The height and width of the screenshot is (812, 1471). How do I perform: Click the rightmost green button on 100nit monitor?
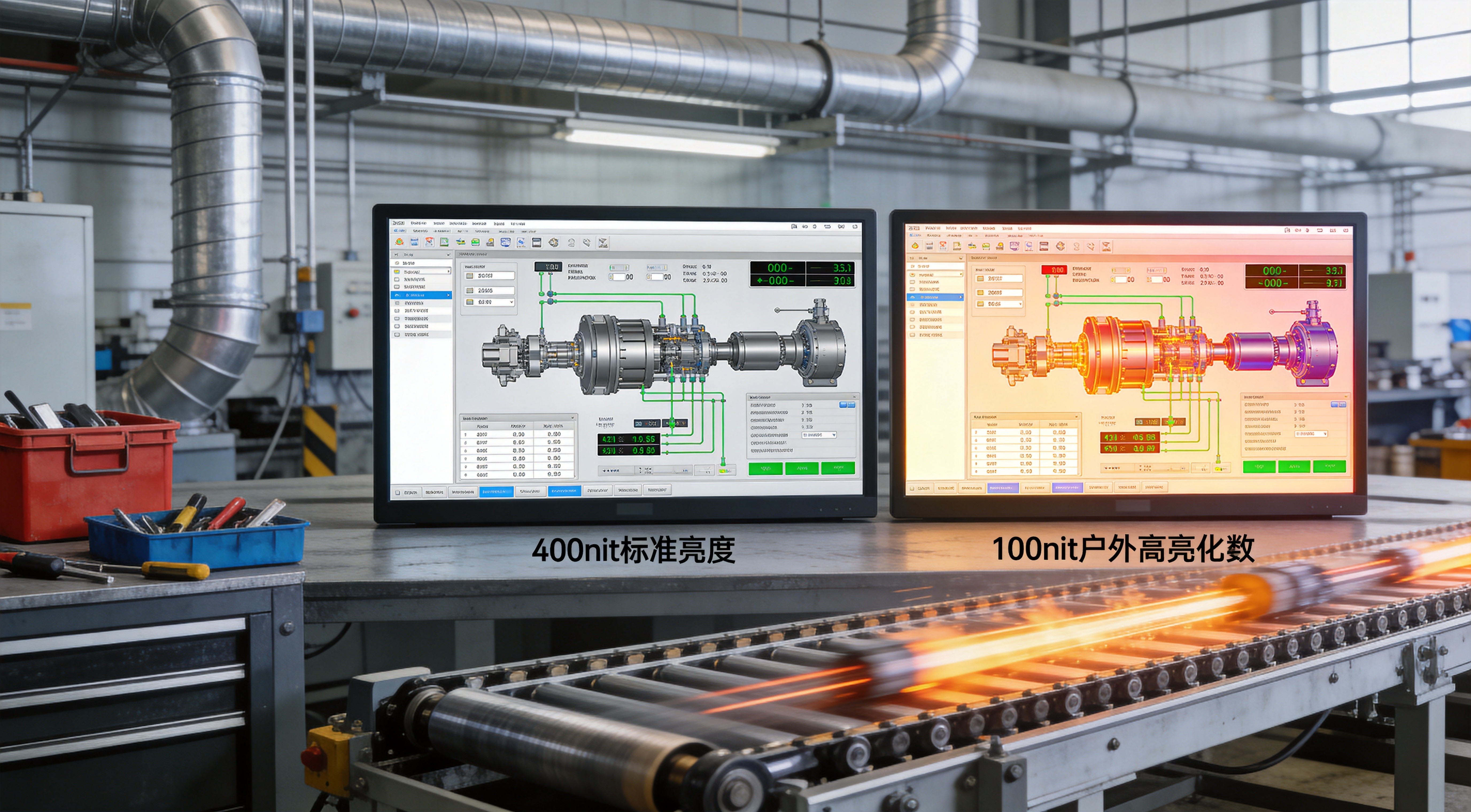tap(1329, 467)
